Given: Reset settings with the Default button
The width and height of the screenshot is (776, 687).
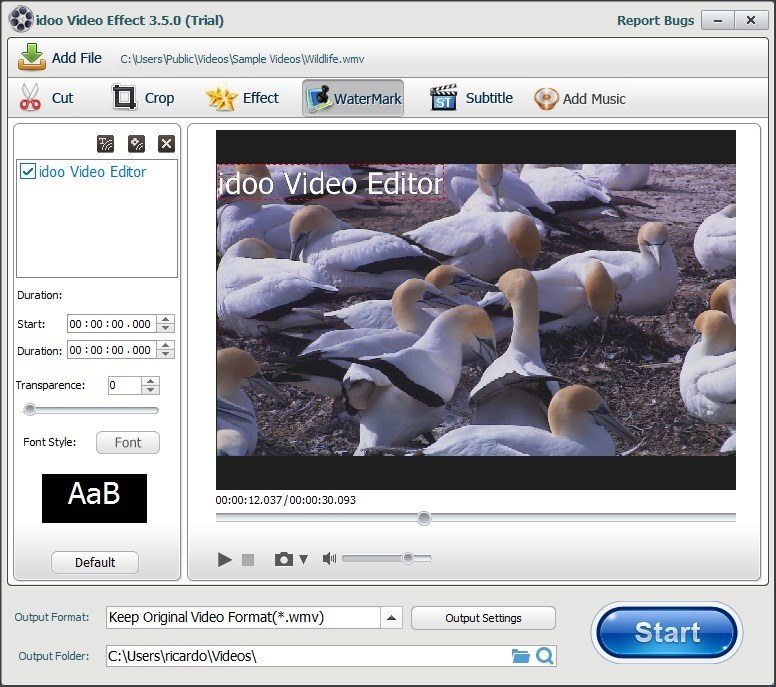Looking at the screenshot, I should click(x=95, y=562).
